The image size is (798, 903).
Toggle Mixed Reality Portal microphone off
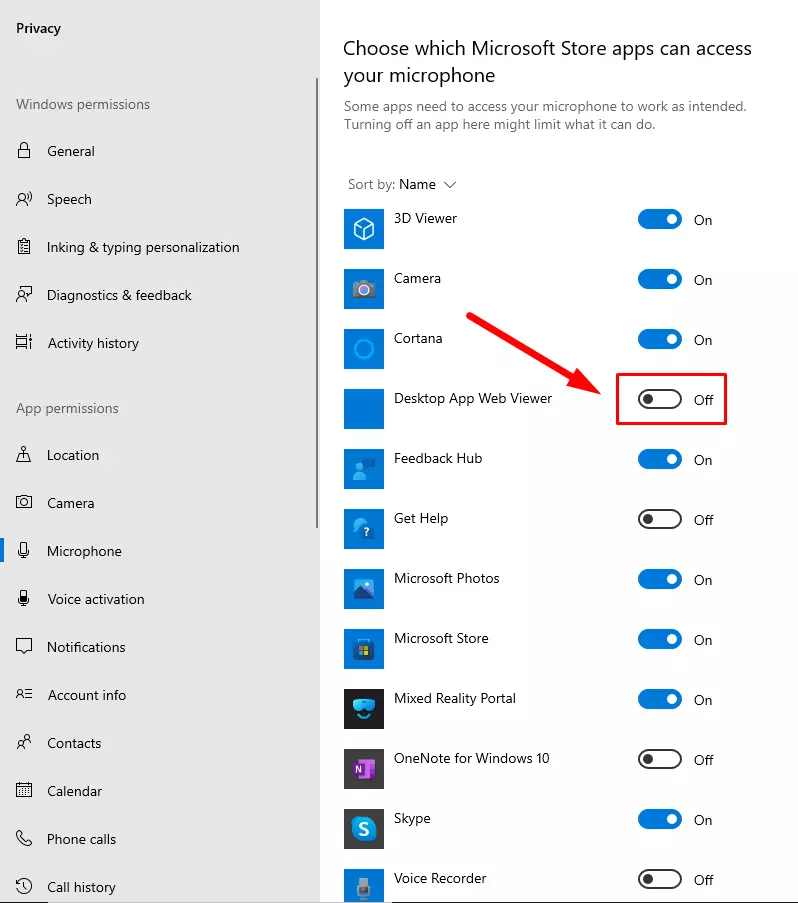660,699
